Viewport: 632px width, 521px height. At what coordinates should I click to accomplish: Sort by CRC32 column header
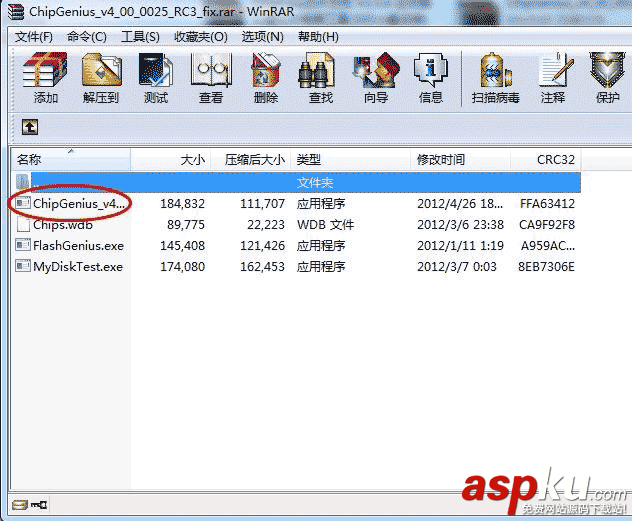[x=546, y=160]
